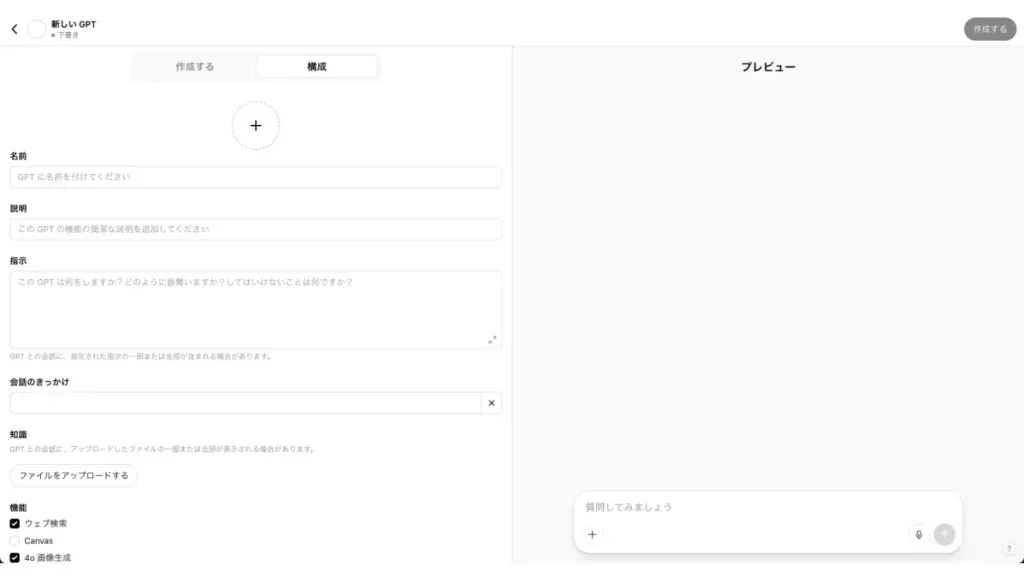The height and width of the screenshot is (576, 1024).
Task: Enable the Canvas checkbox
Action: [14, 541]
